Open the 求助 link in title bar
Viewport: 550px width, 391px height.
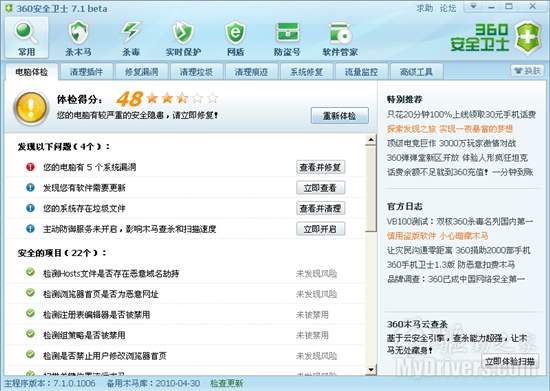coord(424,8)
